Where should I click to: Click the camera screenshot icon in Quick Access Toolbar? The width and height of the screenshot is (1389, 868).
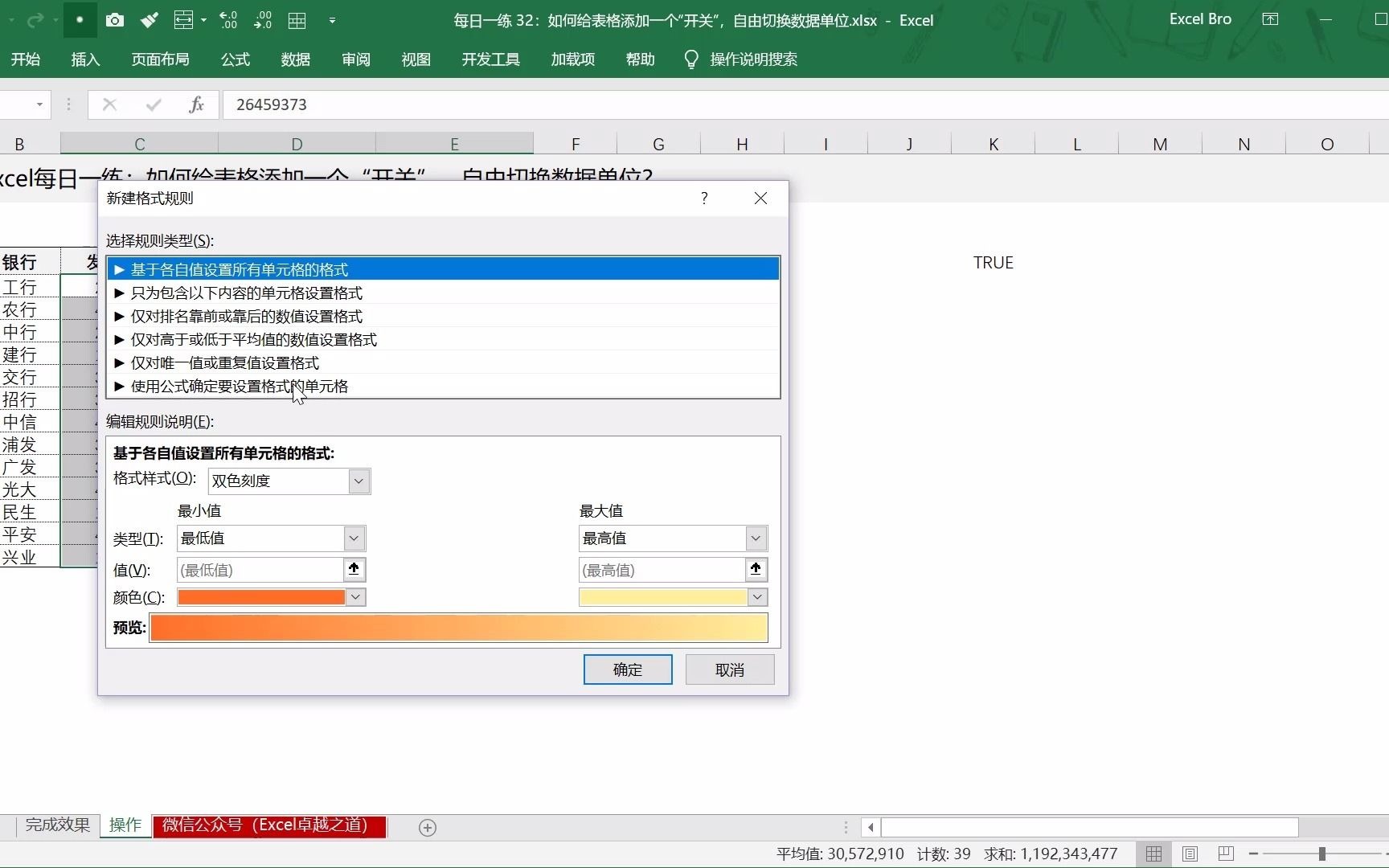[x=115, y=20]
